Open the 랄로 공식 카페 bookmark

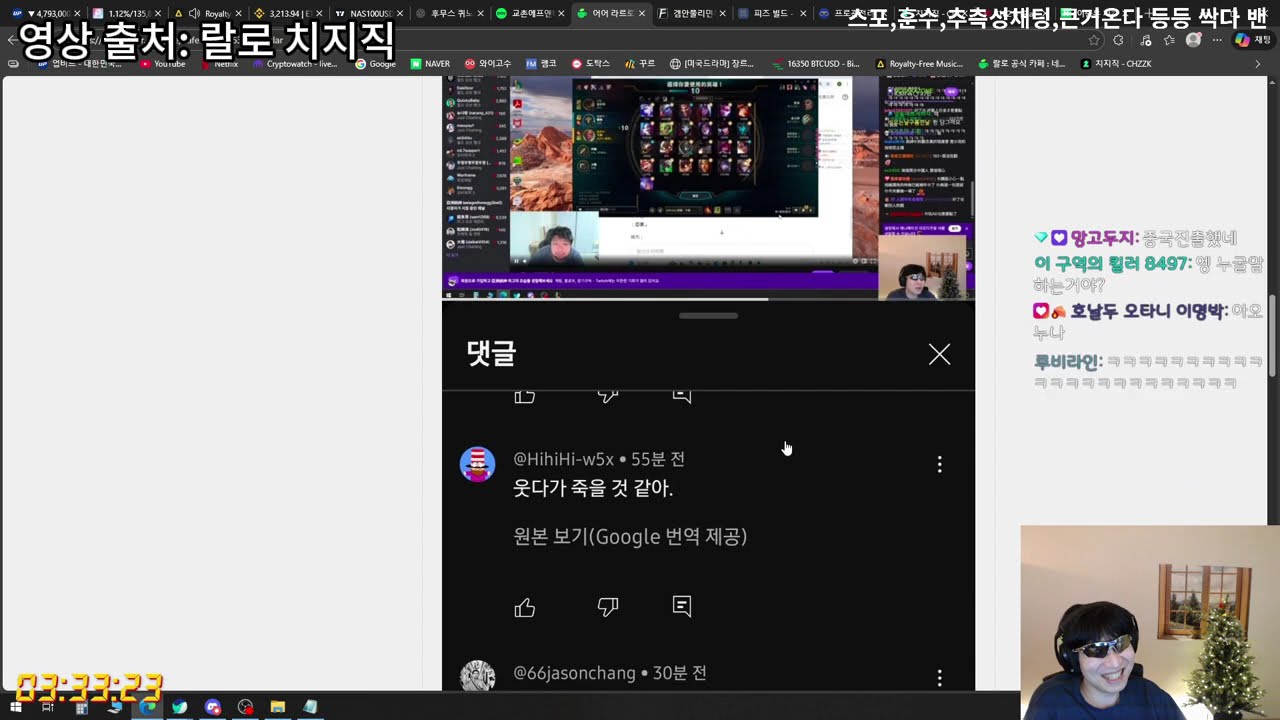pyautogui.click(x=1021, y=63)
